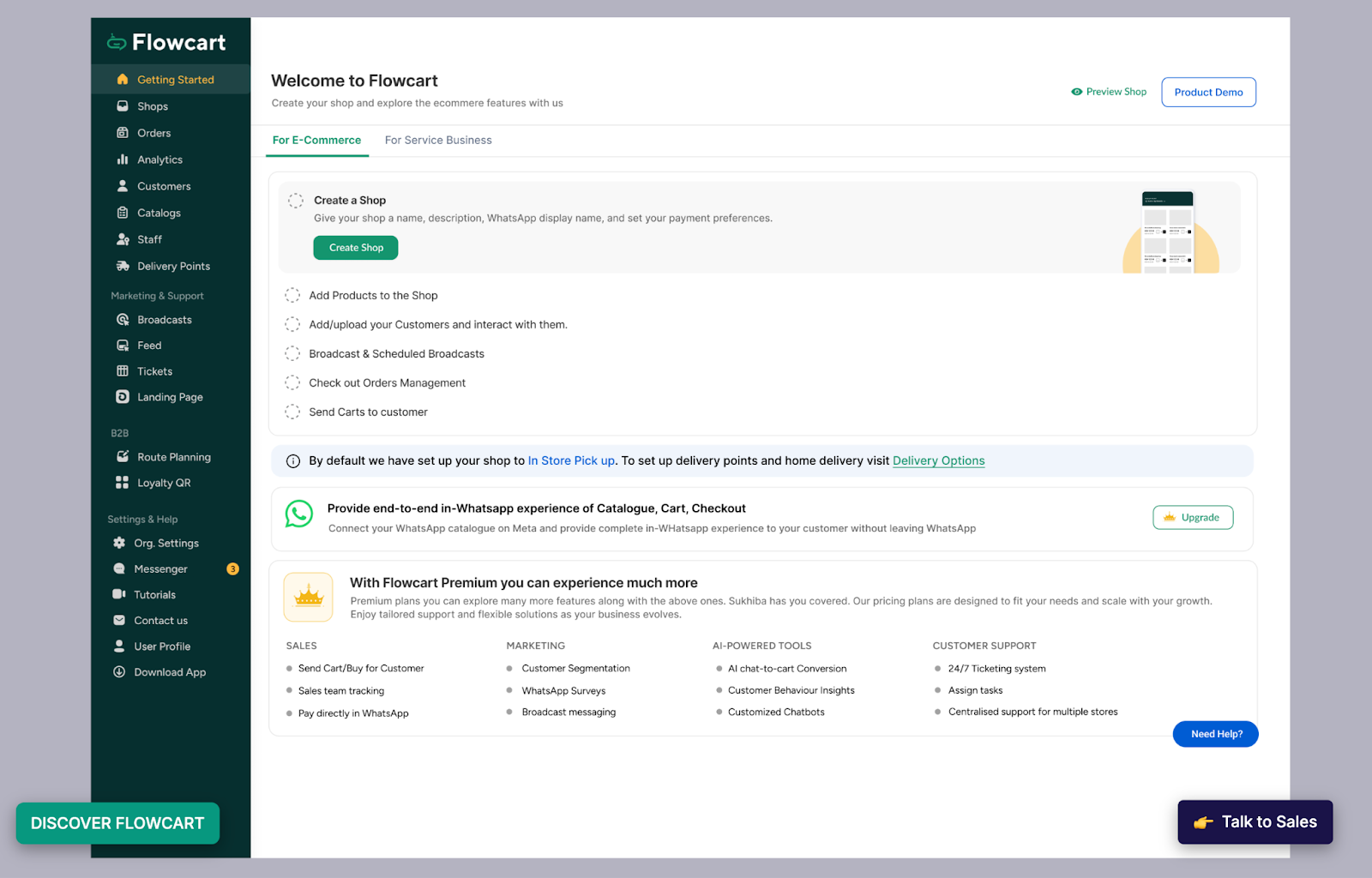Toggle Add/upload your Customers step circle

click(292, 324)
